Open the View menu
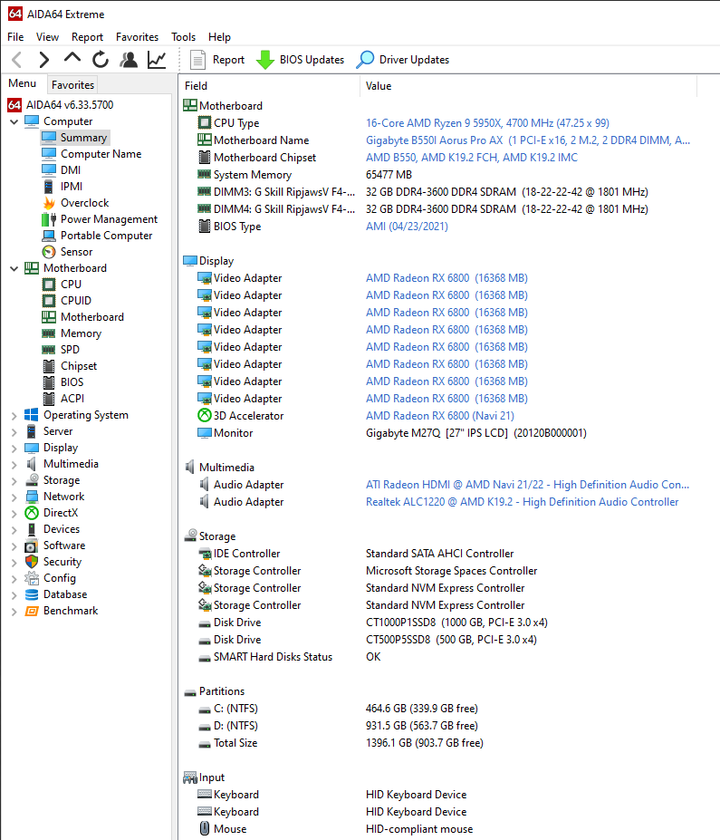The height and width of the screenshot is (840, 720). (47, 37)
